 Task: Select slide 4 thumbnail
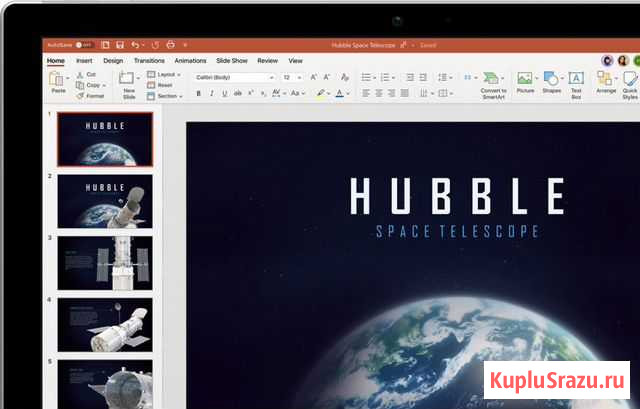pyautogui.click(x=105, y=325)
